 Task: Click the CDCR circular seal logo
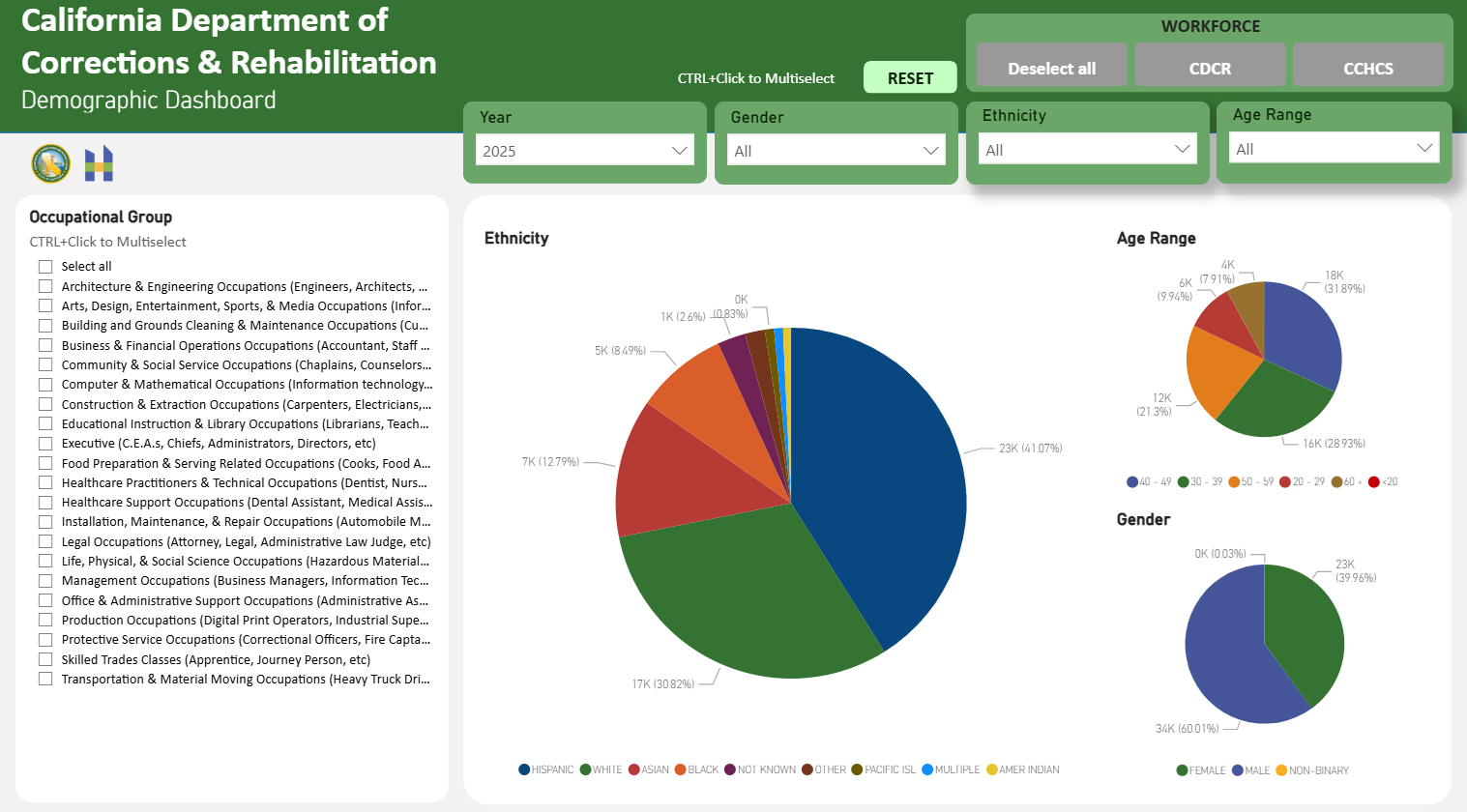(51, 163)
